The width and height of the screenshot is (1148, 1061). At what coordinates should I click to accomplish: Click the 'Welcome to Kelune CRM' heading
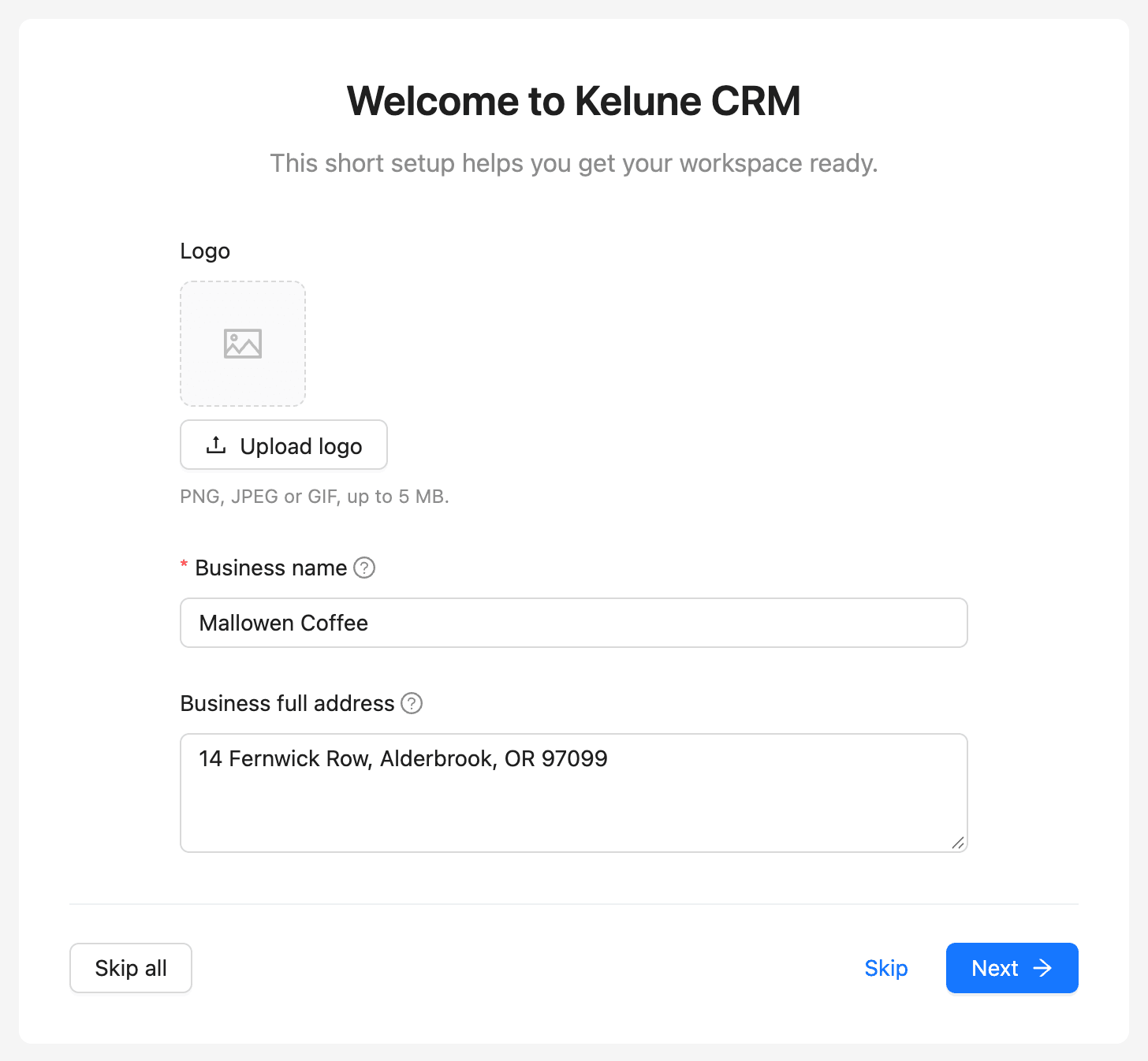click(x=574, y=101)
